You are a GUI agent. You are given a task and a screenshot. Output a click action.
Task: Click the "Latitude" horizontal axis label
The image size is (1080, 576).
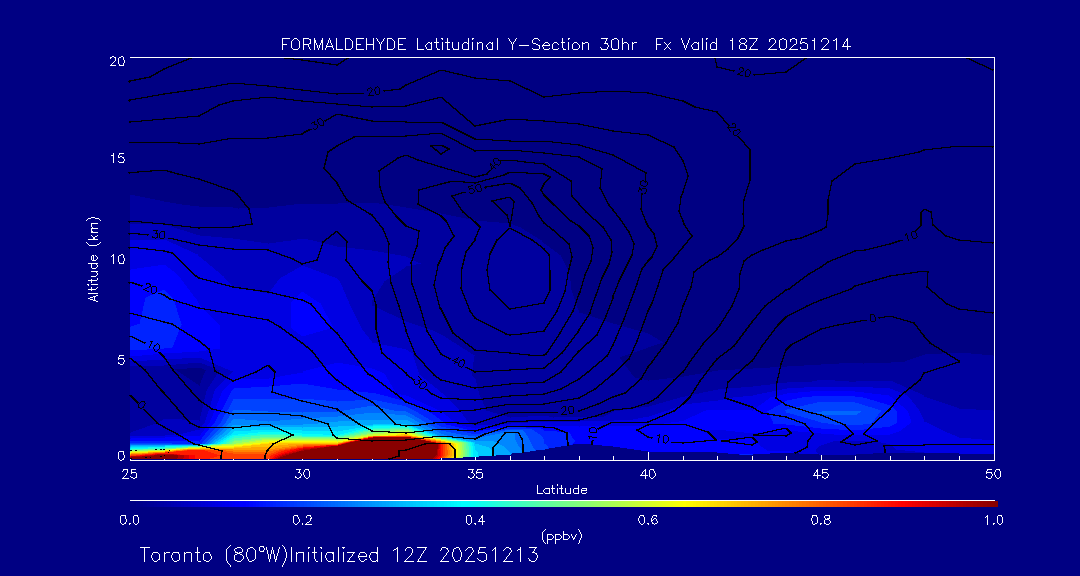point(561,489)
